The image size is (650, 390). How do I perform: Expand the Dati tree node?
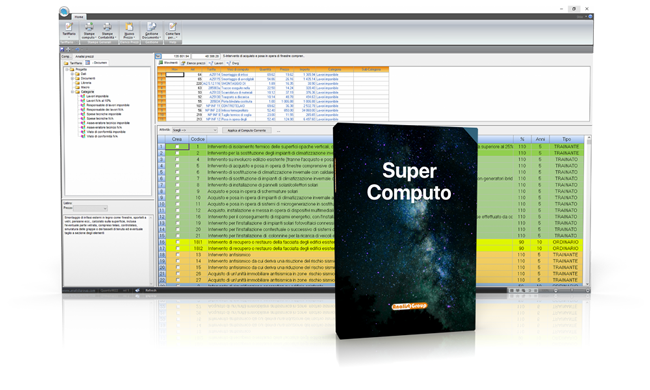[73, 74]
